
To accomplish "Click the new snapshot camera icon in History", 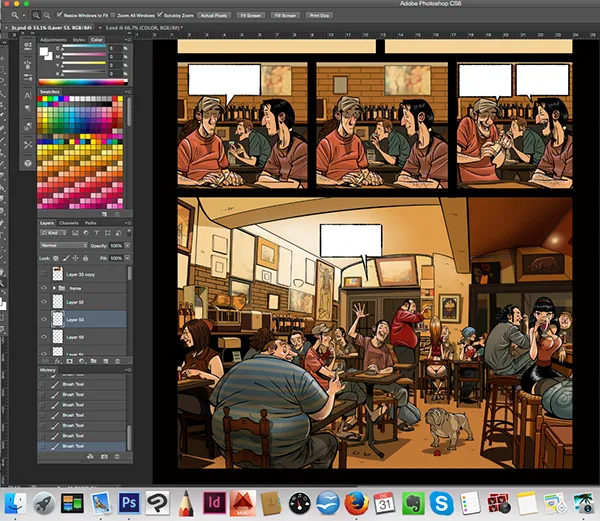I will click(x=104, y=456).
